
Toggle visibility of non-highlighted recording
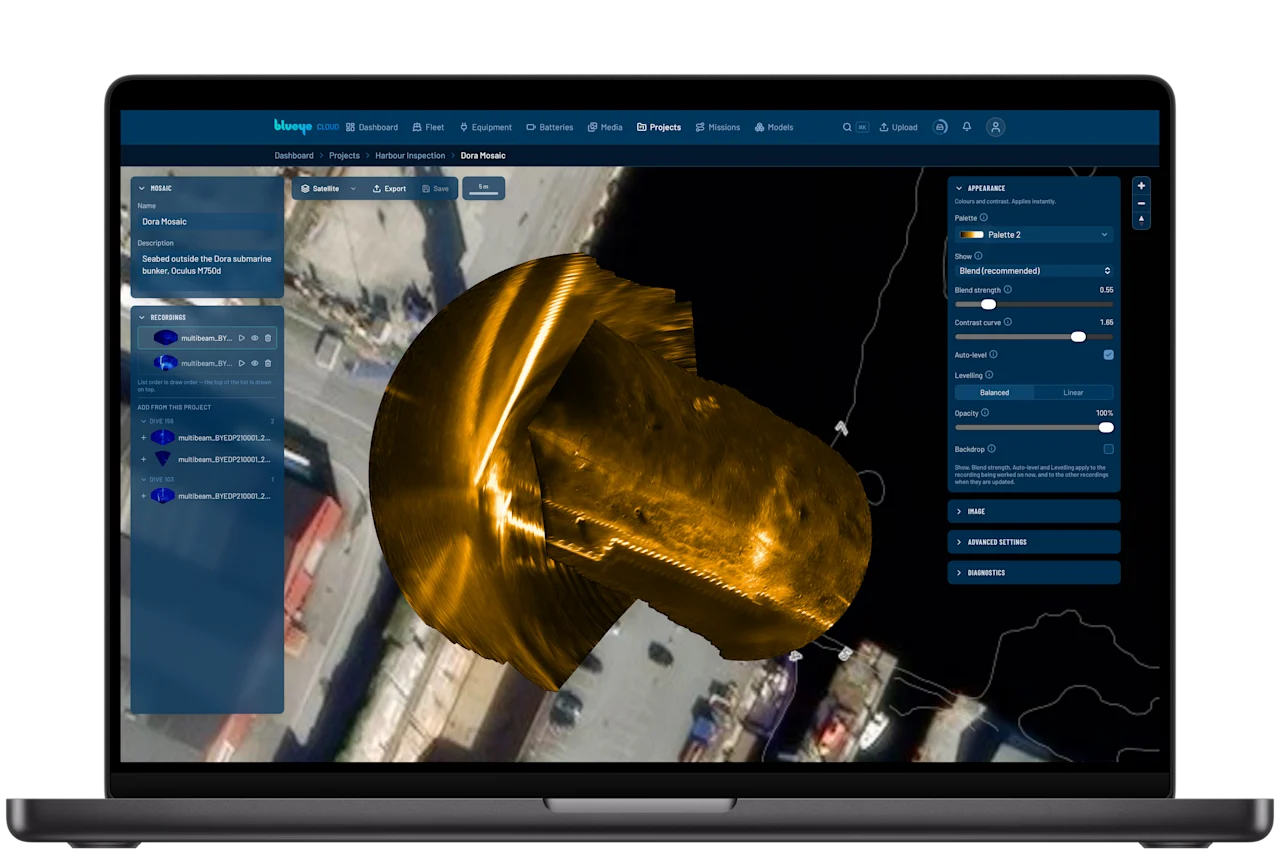click(x=255, y=363)
